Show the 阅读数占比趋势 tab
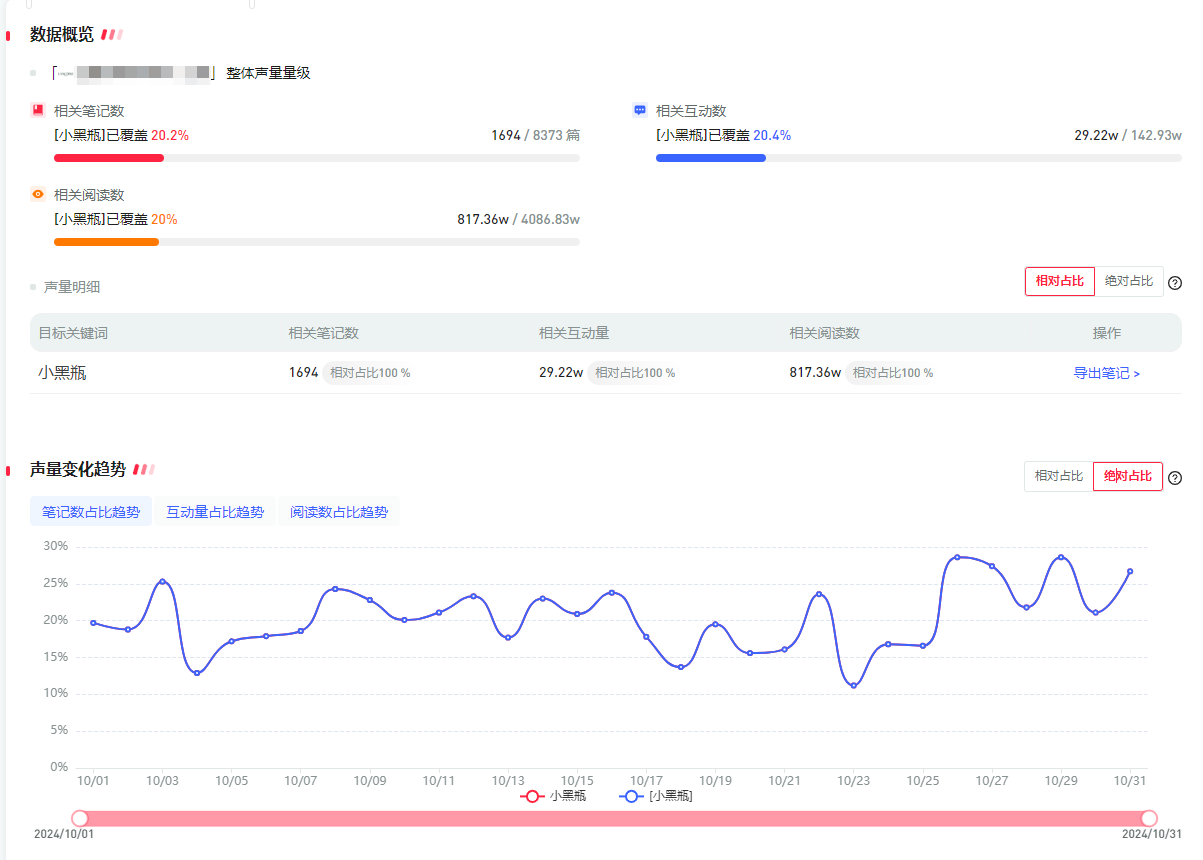This screenshot has height=860, width=1203. point(339,512)
